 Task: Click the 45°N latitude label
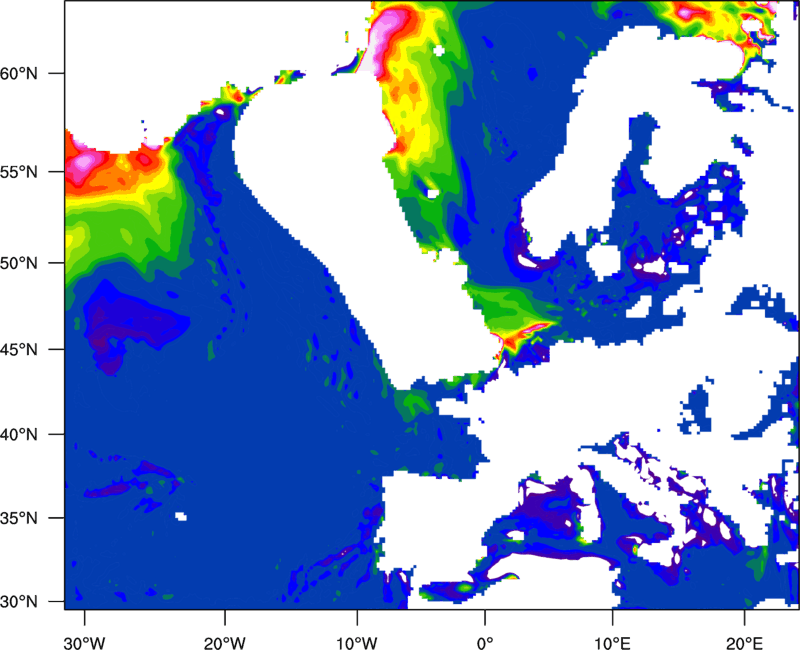(x=19, y=349)
